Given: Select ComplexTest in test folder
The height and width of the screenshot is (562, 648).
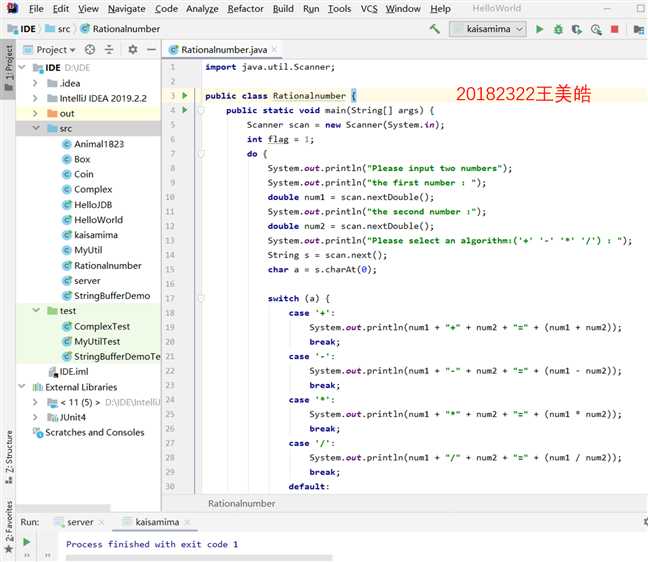Looking at the screenshot, I should click(95, 326).
